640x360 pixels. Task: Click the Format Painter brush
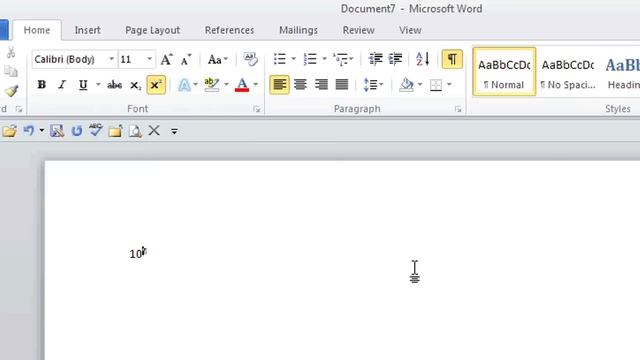pyautogui.click(x=11, y=91)
